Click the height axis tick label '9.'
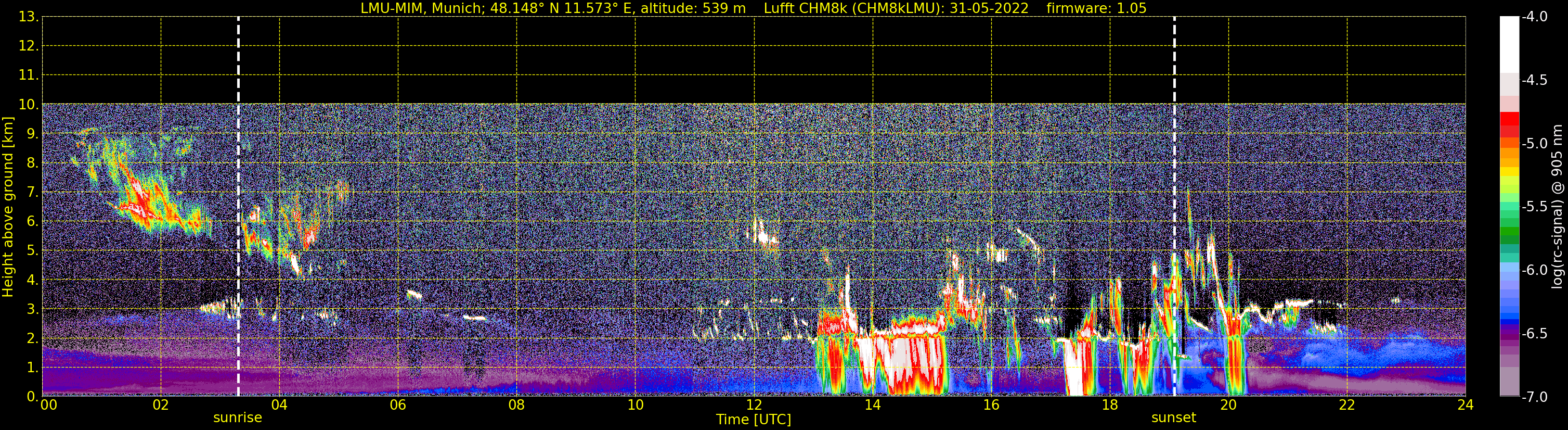The image size is (1568, 430). [32, 134]
